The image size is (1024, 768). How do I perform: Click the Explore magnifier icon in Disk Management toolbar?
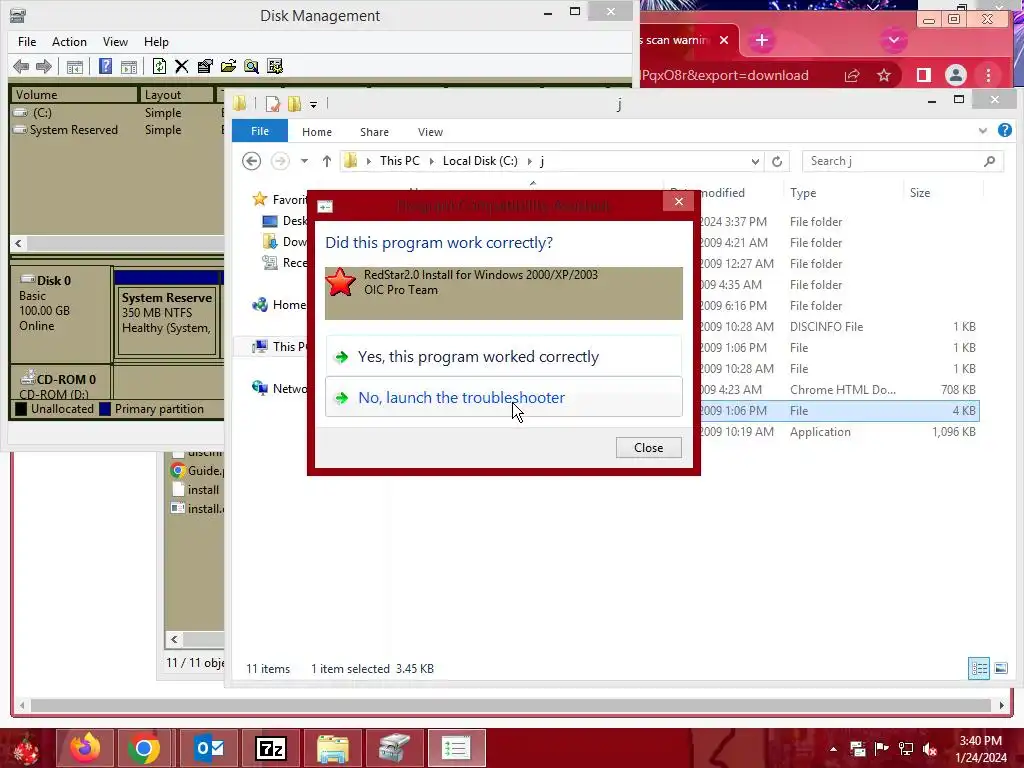point(251,66)
